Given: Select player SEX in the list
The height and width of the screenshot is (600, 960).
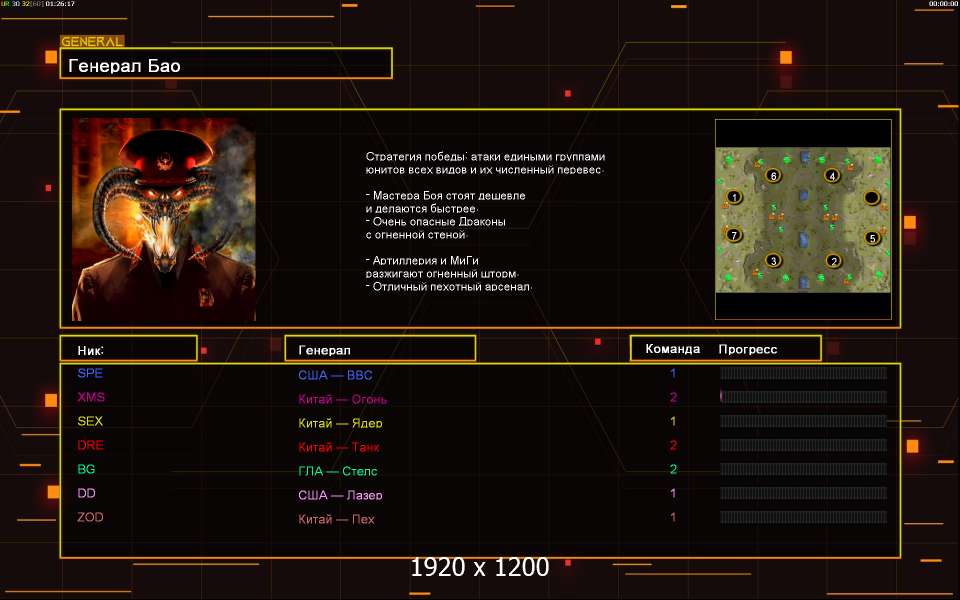Looking at the screenshot, I should (90, 421).
